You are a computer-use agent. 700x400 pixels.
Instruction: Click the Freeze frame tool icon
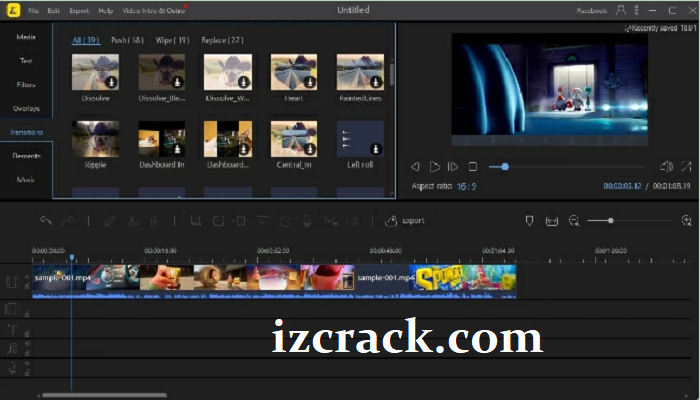click(263, 221)
